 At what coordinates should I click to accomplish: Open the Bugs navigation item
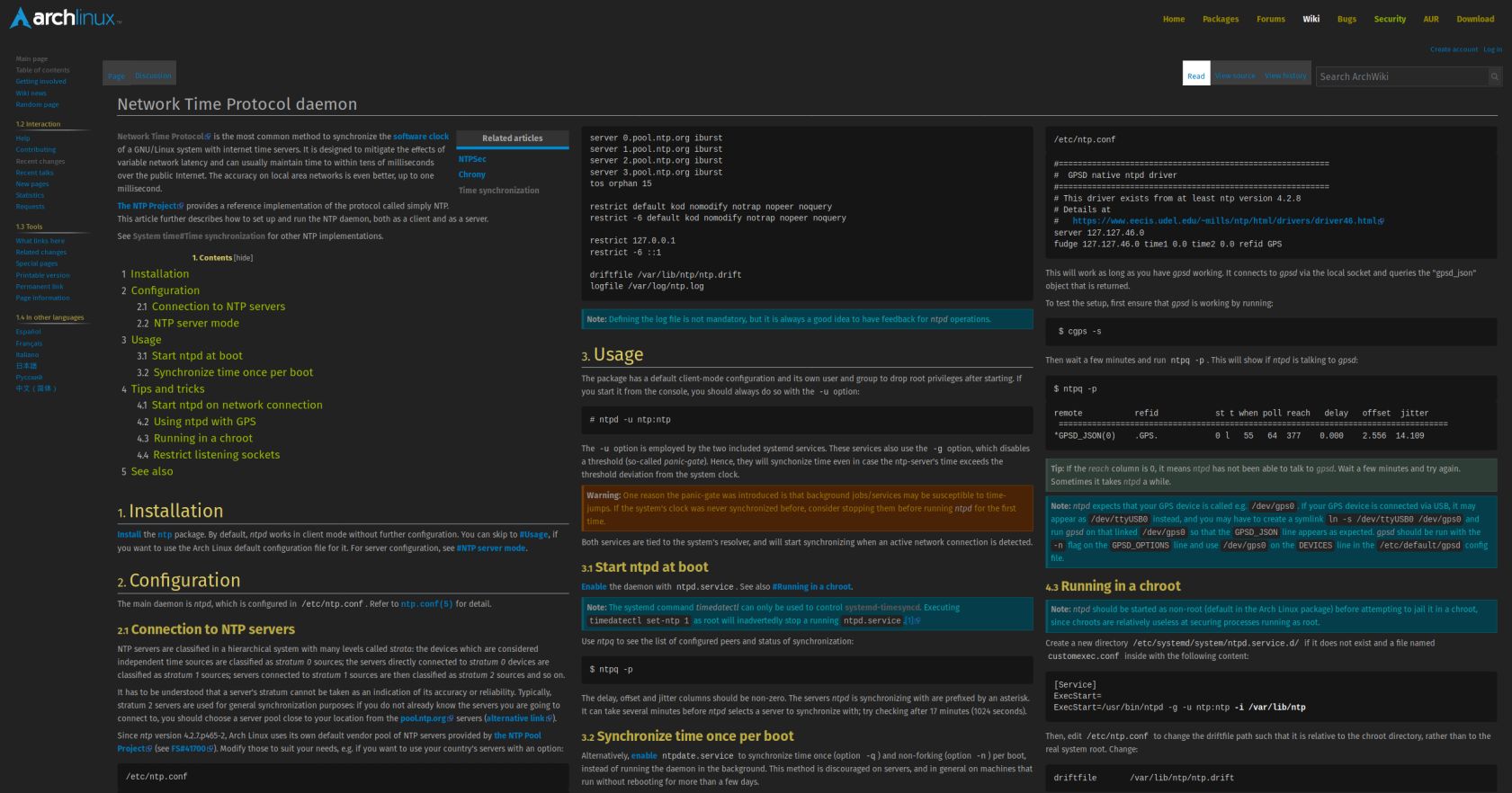tap(1346, 19)
